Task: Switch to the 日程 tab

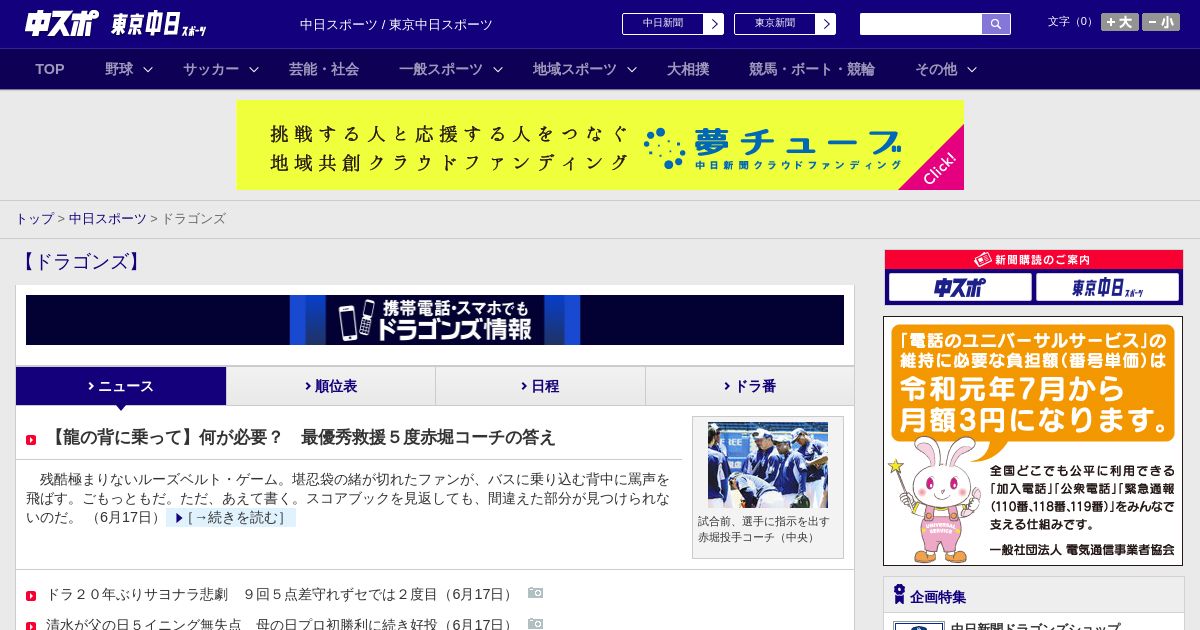Action: pos(540,386)
